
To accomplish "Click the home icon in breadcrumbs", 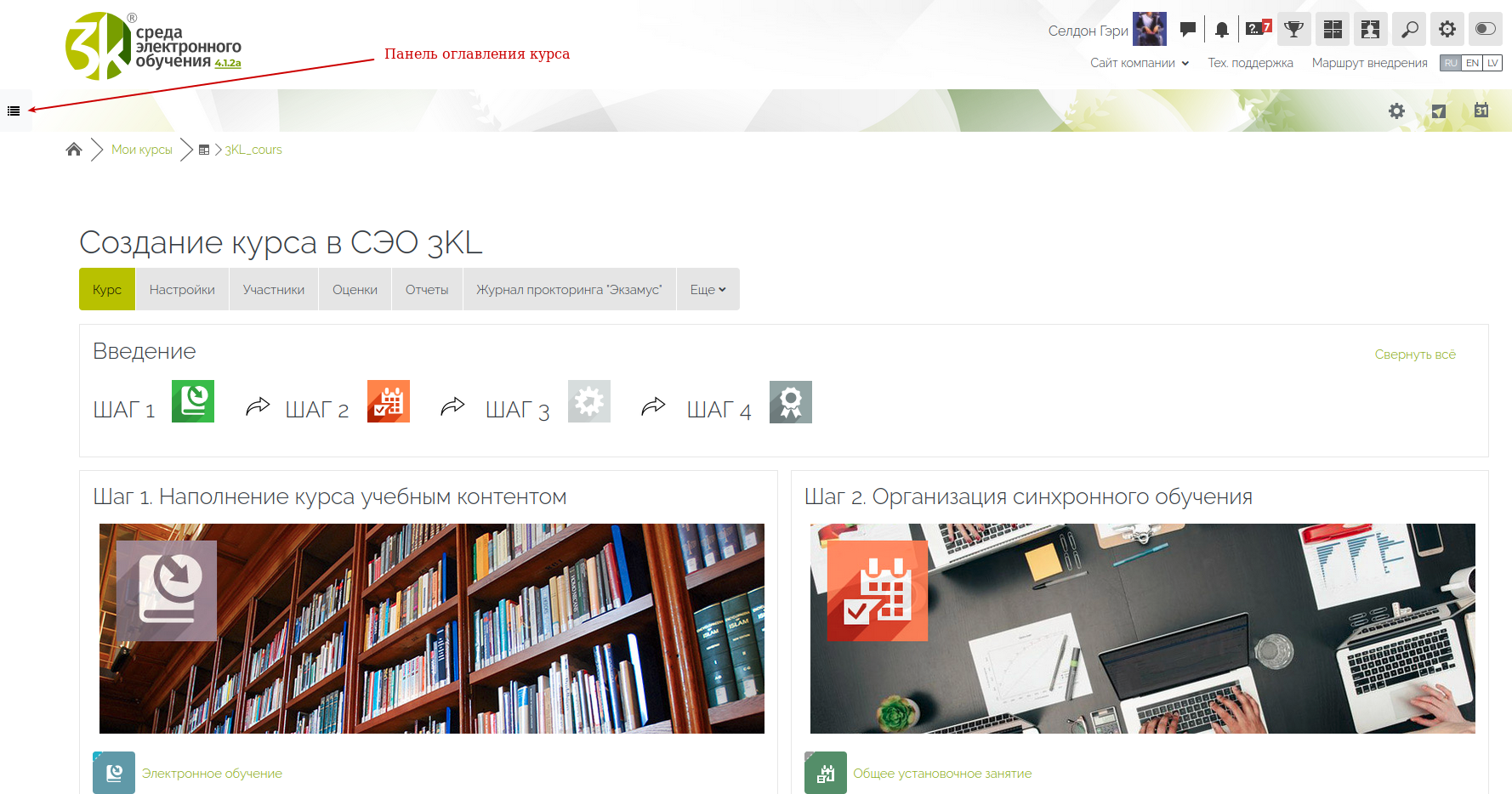I will point(74,150).
